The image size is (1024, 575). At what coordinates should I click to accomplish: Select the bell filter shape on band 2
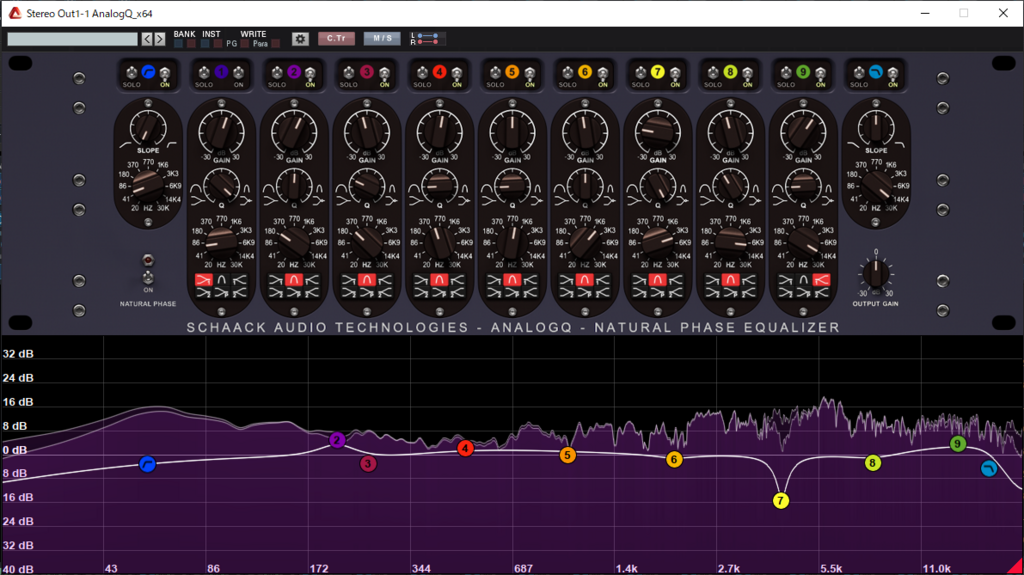tap(294, 280)
